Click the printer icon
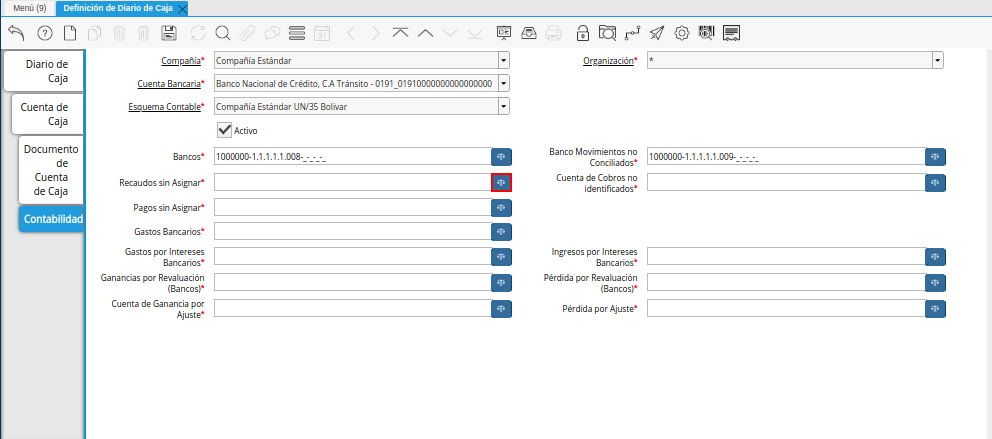 554,33
